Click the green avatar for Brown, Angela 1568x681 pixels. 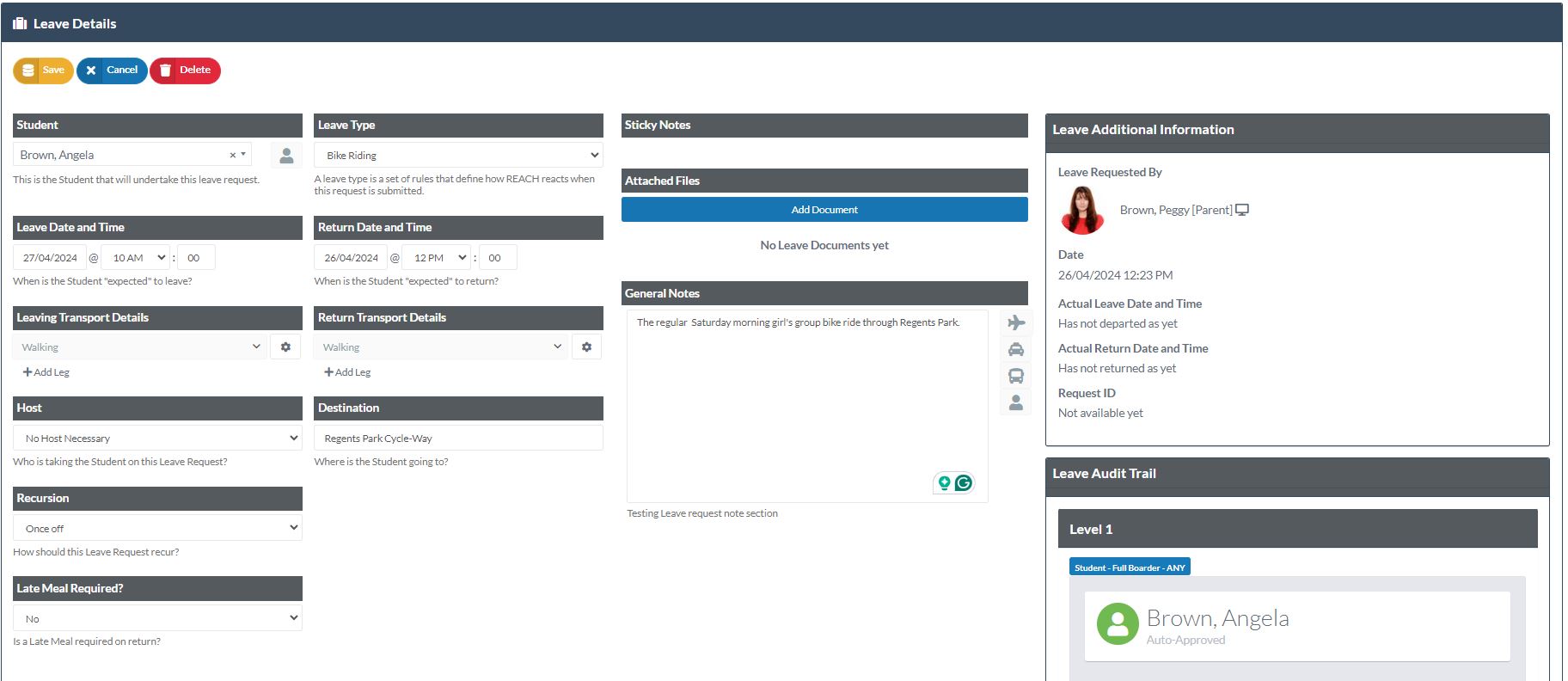(1118, 624)
